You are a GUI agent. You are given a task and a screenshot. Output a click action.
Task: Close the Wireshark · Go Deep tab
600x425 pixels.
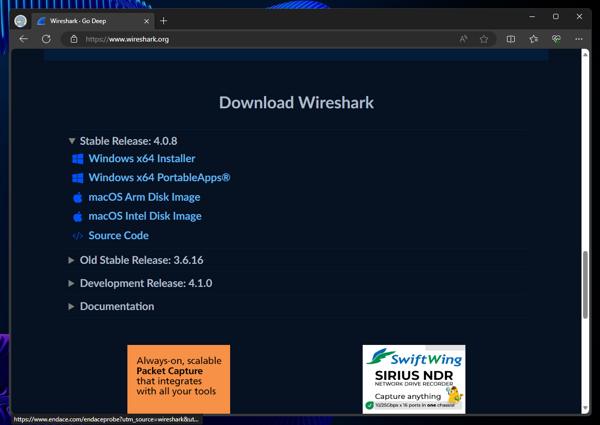pyautogui.click(x=147, y=21)
